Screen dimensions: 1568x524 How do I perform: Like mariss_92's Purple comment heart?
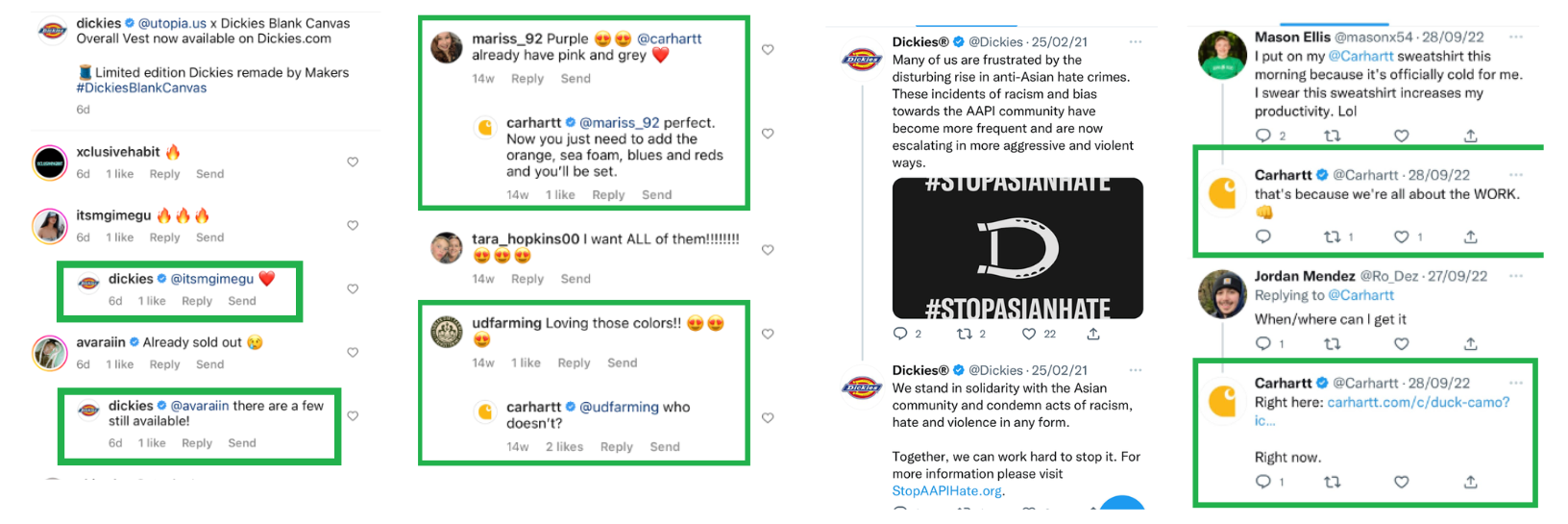(768, 50)
